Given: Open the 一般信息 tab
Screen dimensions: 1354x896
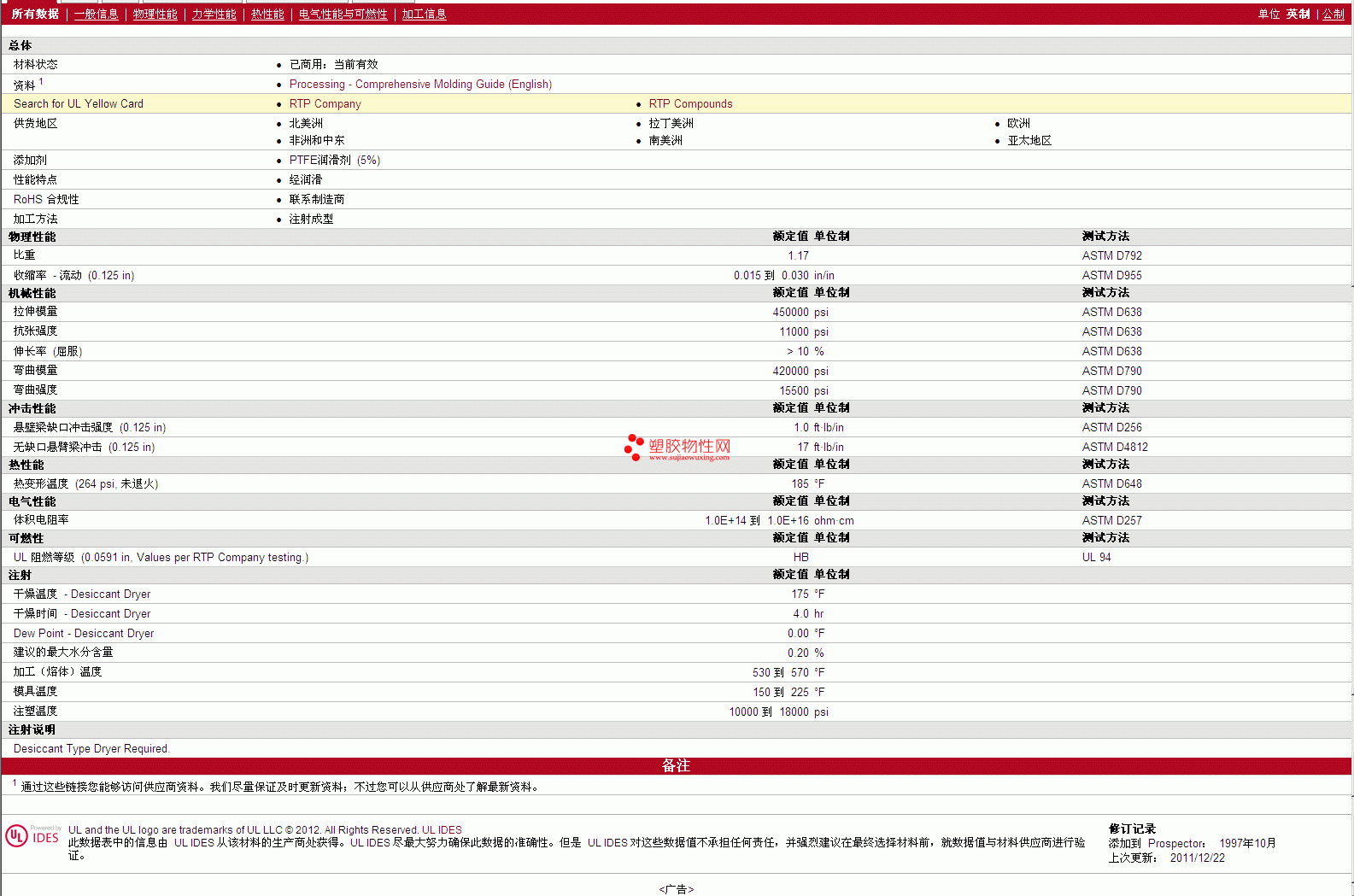Looking at the screenshot, I should pyautogui.click(x=96, y=14).
